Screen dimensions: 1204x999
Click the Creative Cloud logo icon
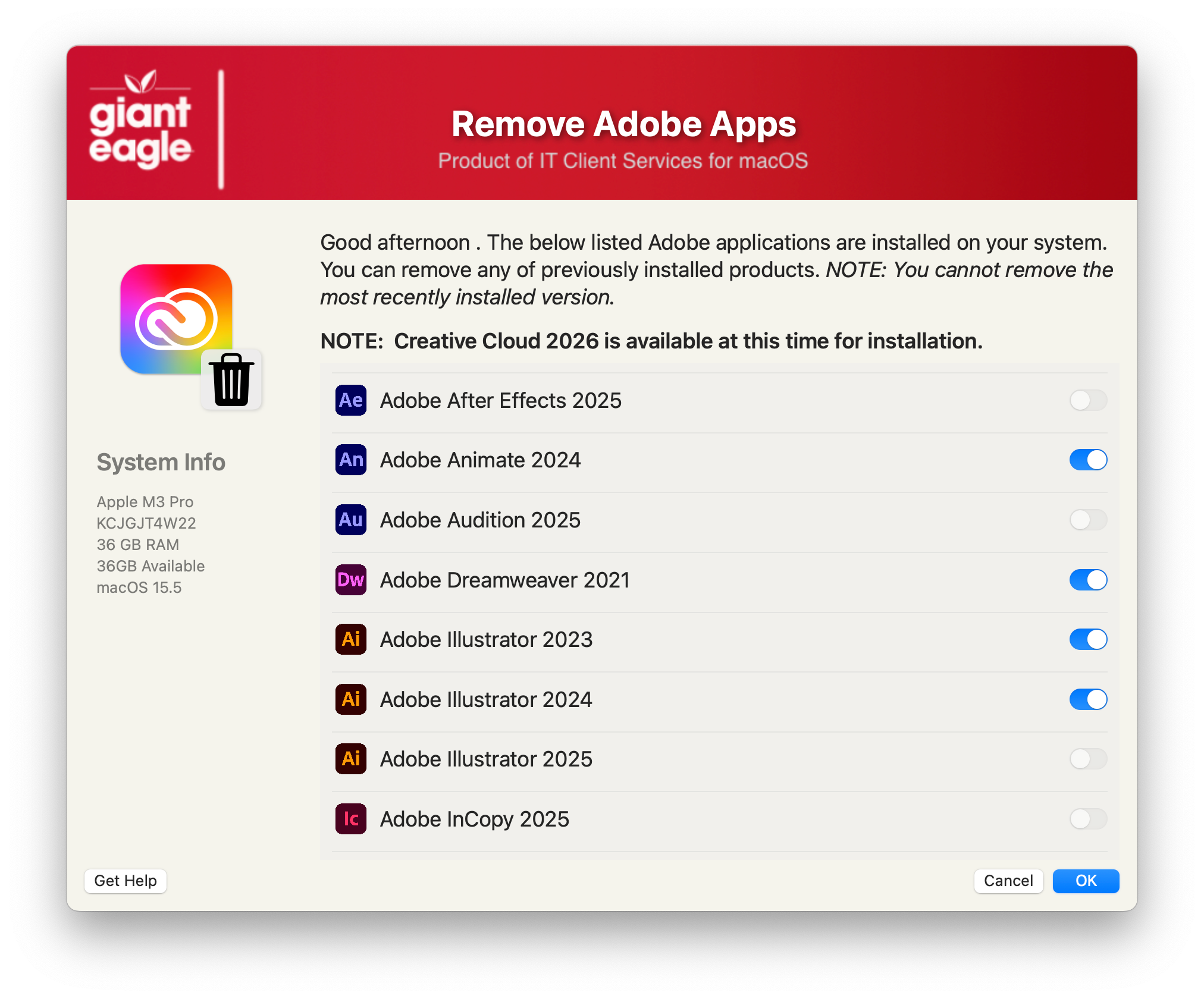pos(176,319)
